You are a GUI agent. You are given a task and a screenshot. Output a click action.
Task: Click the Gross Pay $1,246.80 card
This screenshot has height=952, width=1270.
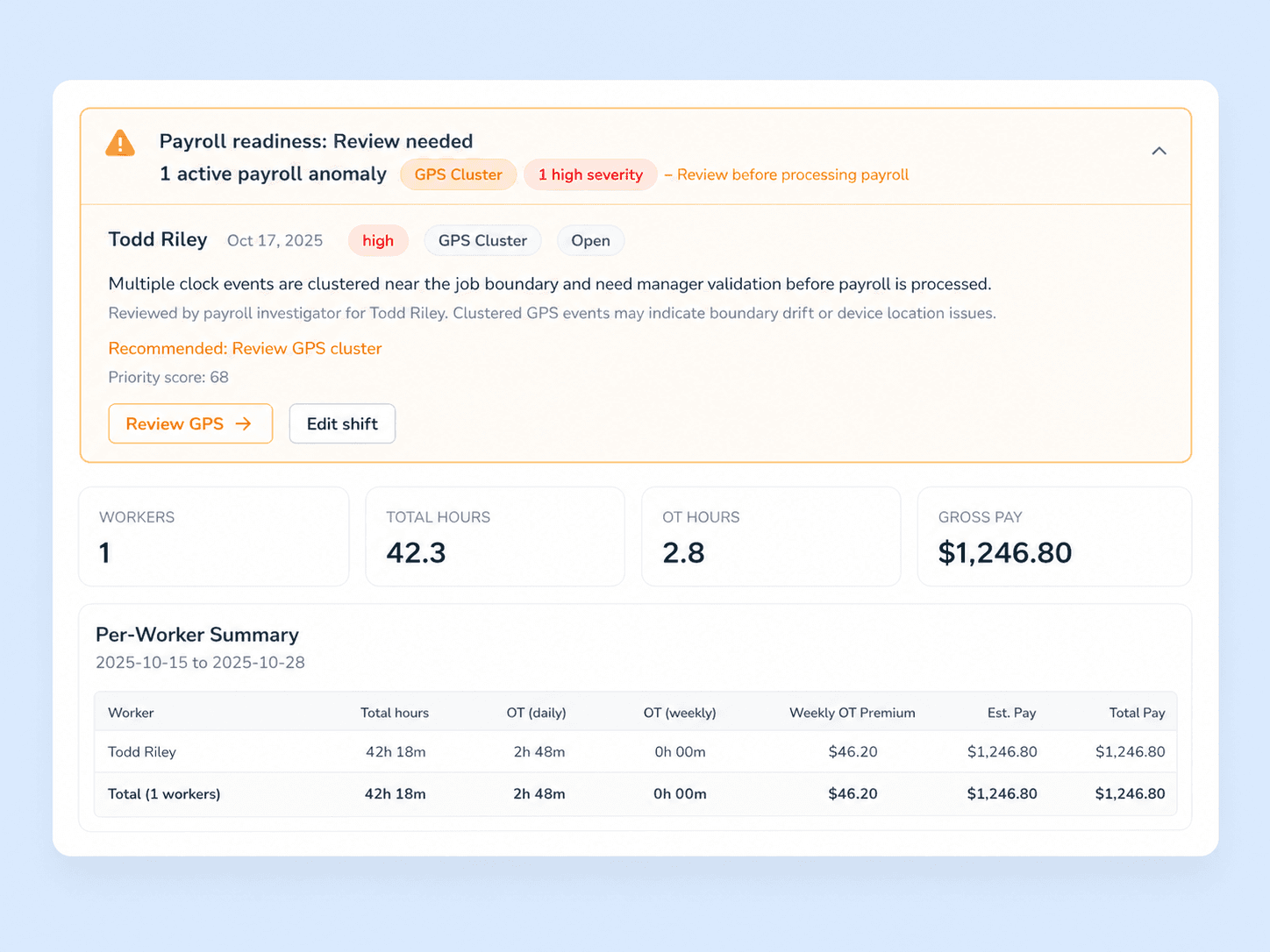point(1054,536)
